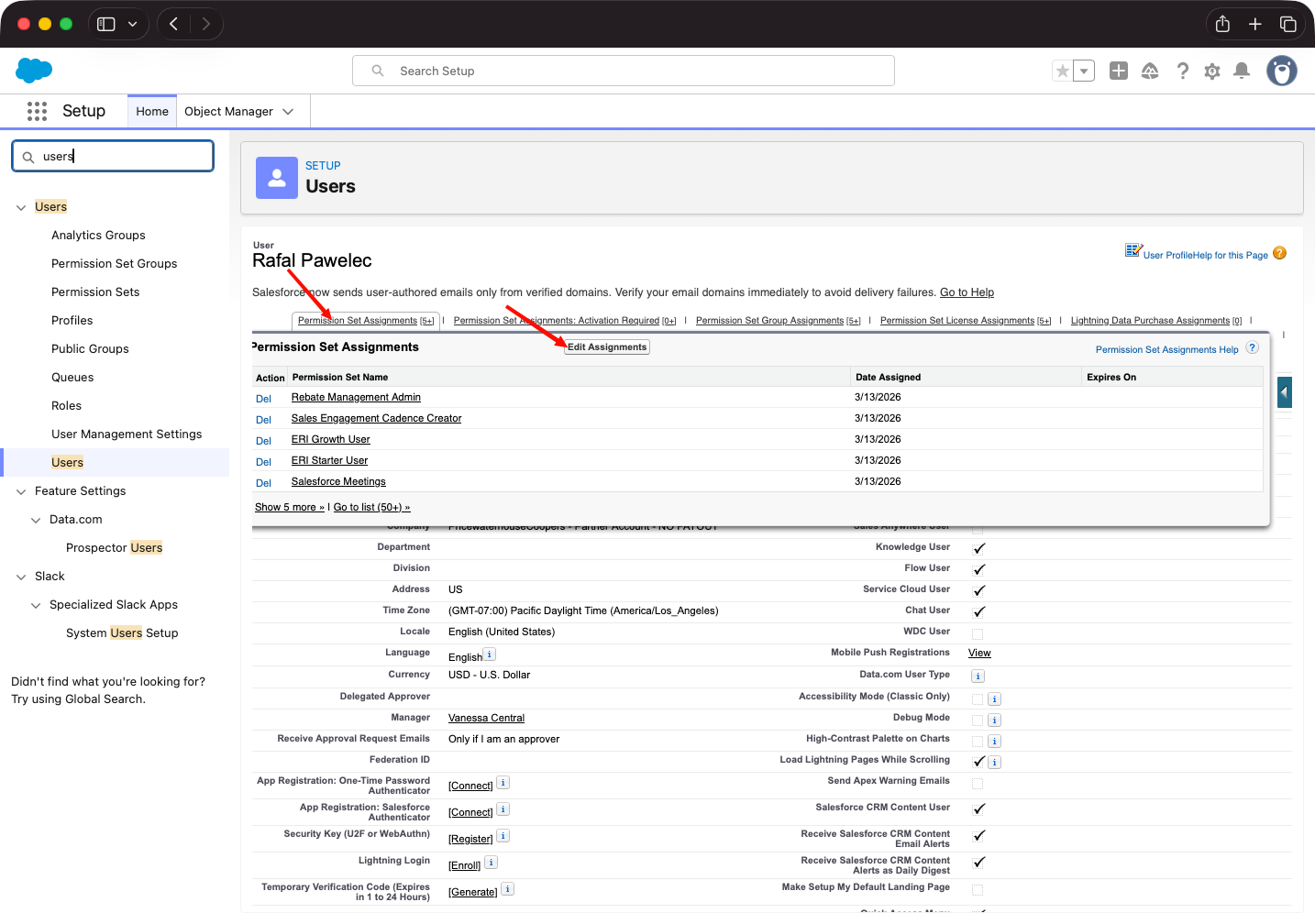
Task: Open the Salesforce Help question mark icon
Action: (x=1182, y=71)
